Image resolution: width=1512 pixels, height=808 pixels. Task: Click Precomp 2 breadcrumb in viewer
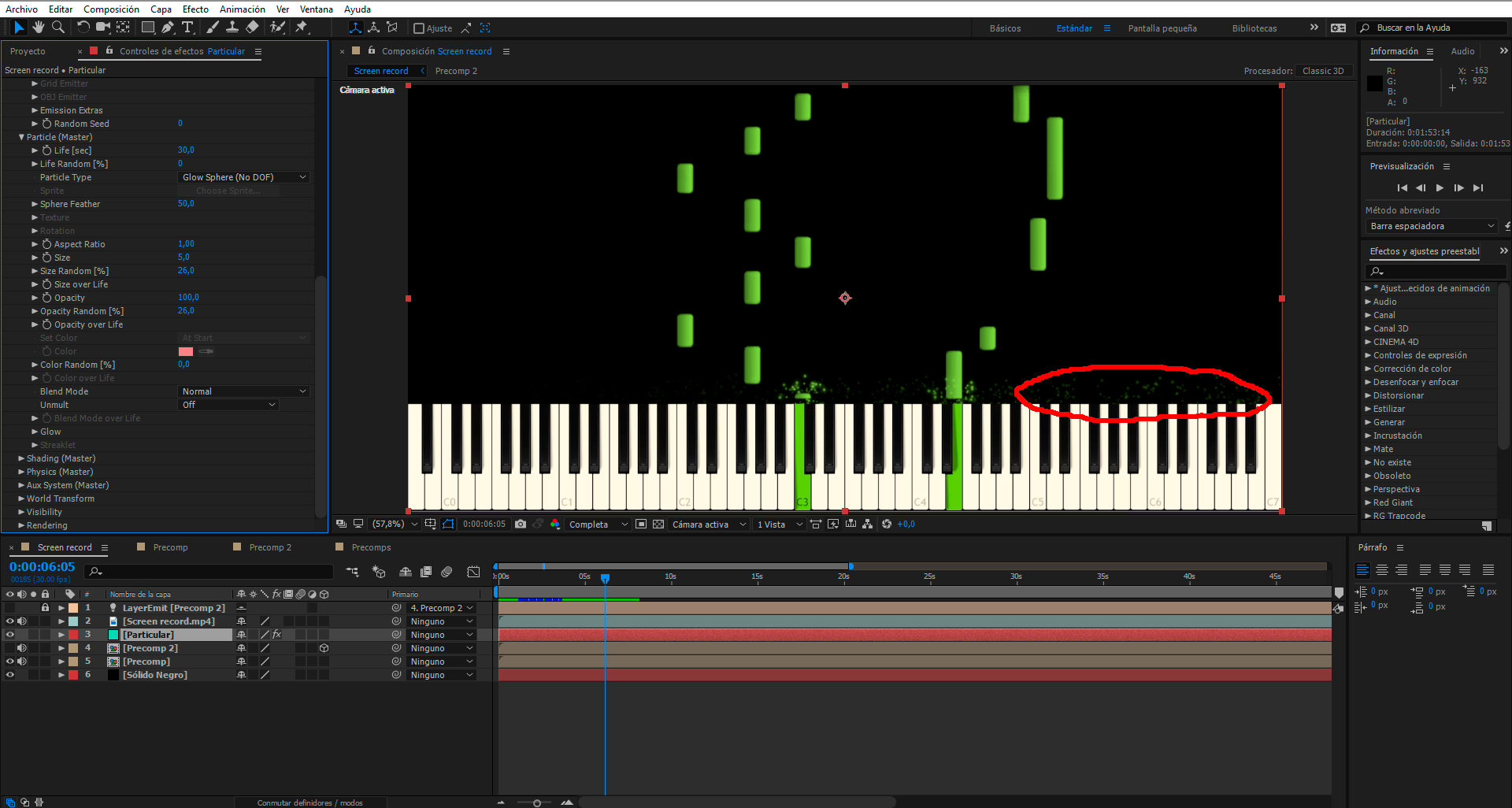(456, 71)
